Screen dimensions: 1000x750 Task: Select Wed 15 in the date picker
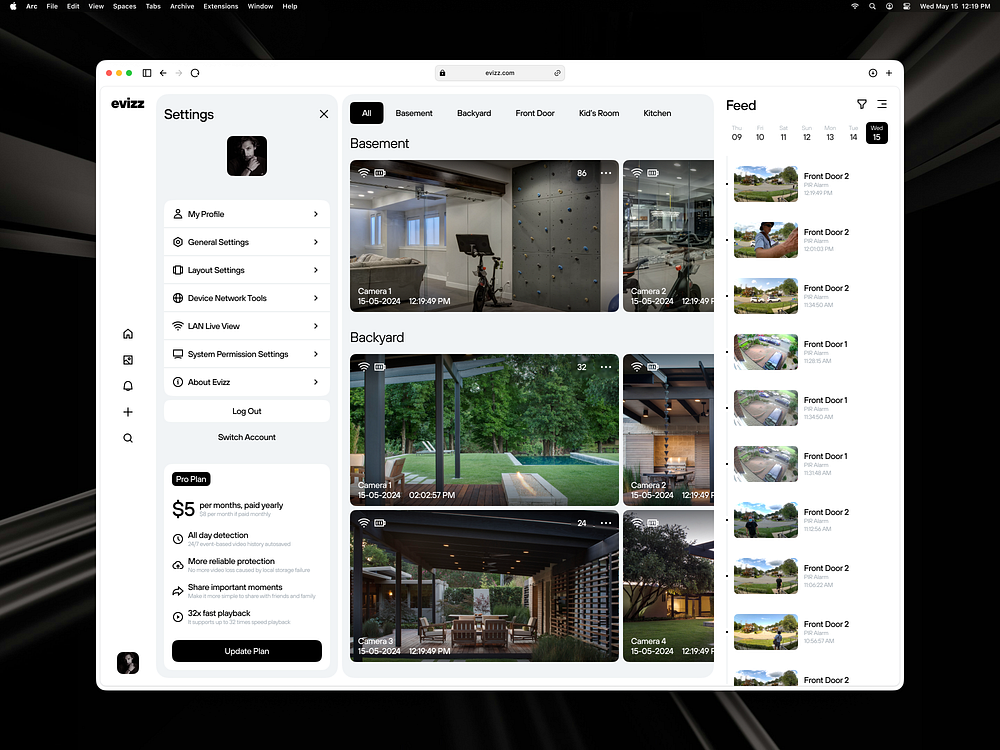[876, 133]
